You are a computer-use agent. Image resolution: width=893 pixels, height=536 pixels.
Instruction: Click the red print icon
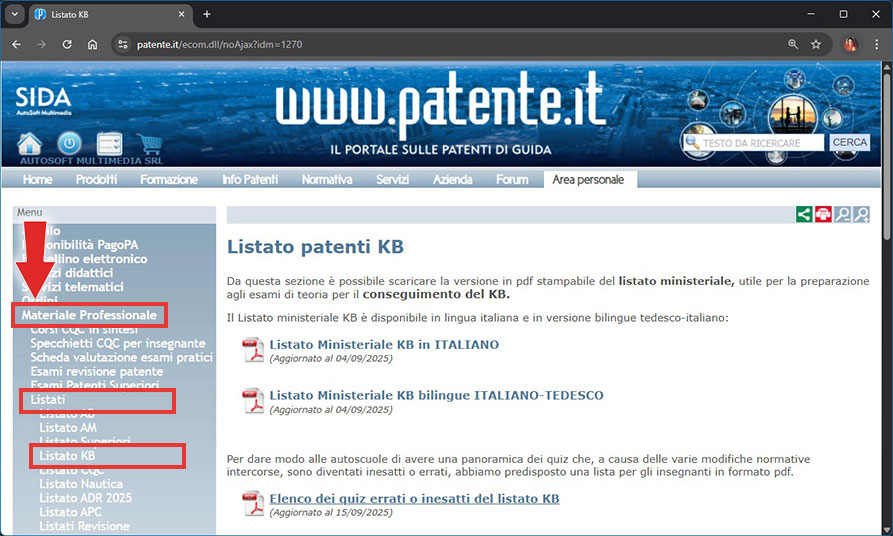[823, 214]
